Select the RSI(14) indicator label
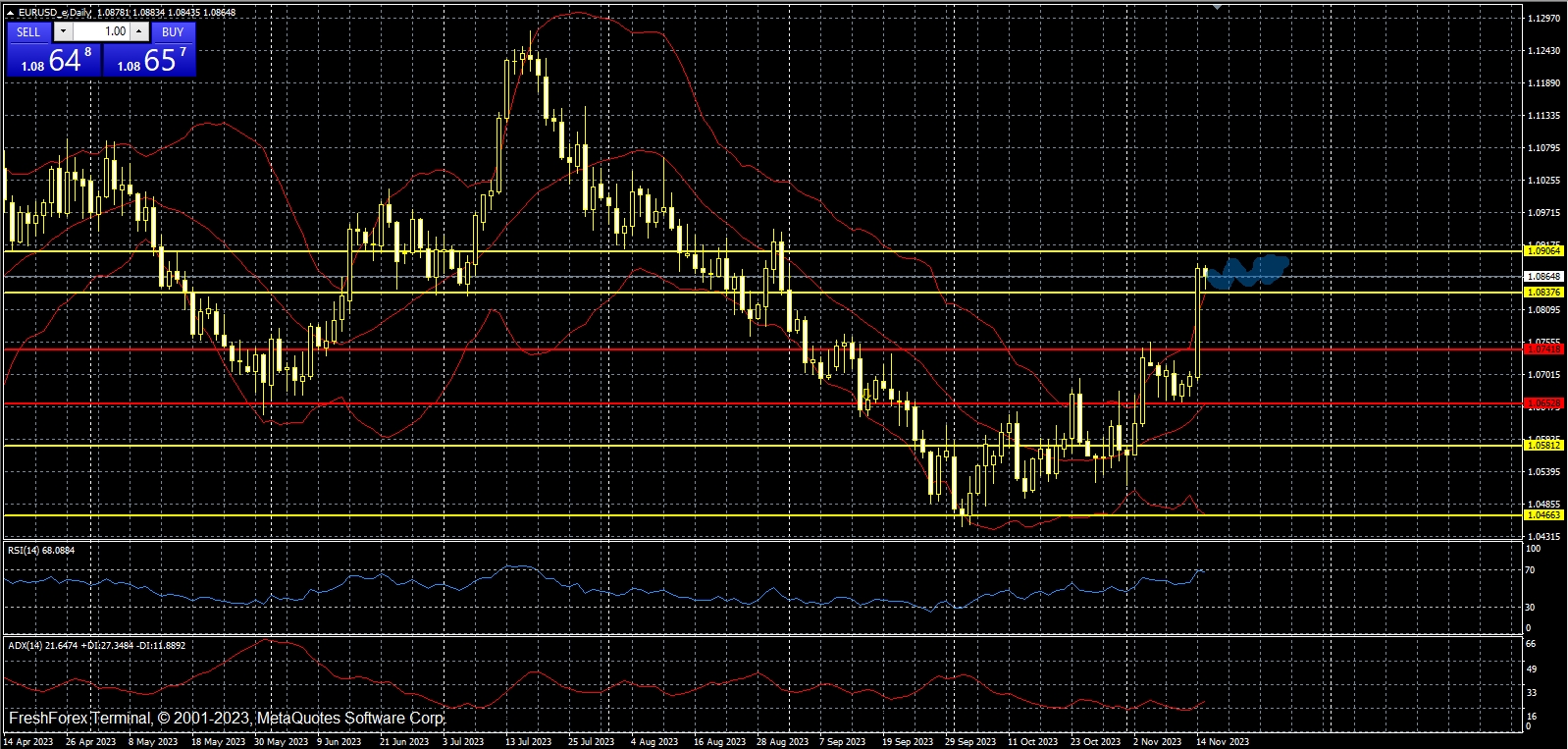Viewport: 1568px width, 749px height. click(x=41, y=551)
